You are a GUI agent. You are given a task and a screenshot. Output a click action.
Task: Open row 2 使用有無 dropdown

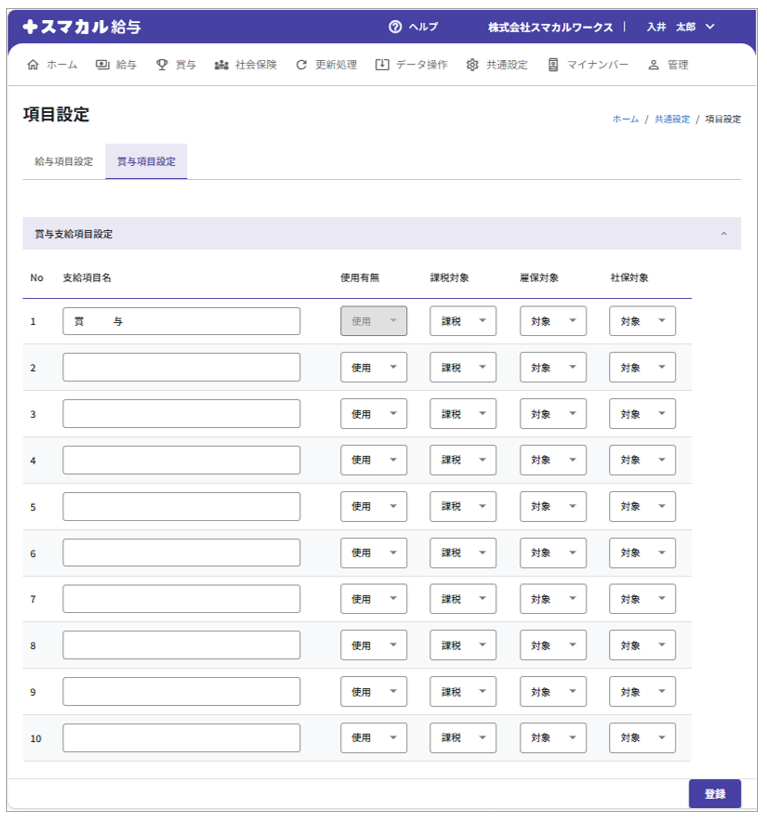click(373, 367)
